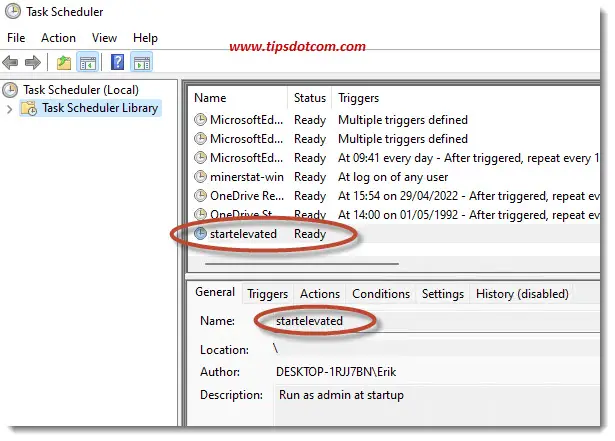
Task: Switch to the Actions tab
Action: (x=320, y=294)
